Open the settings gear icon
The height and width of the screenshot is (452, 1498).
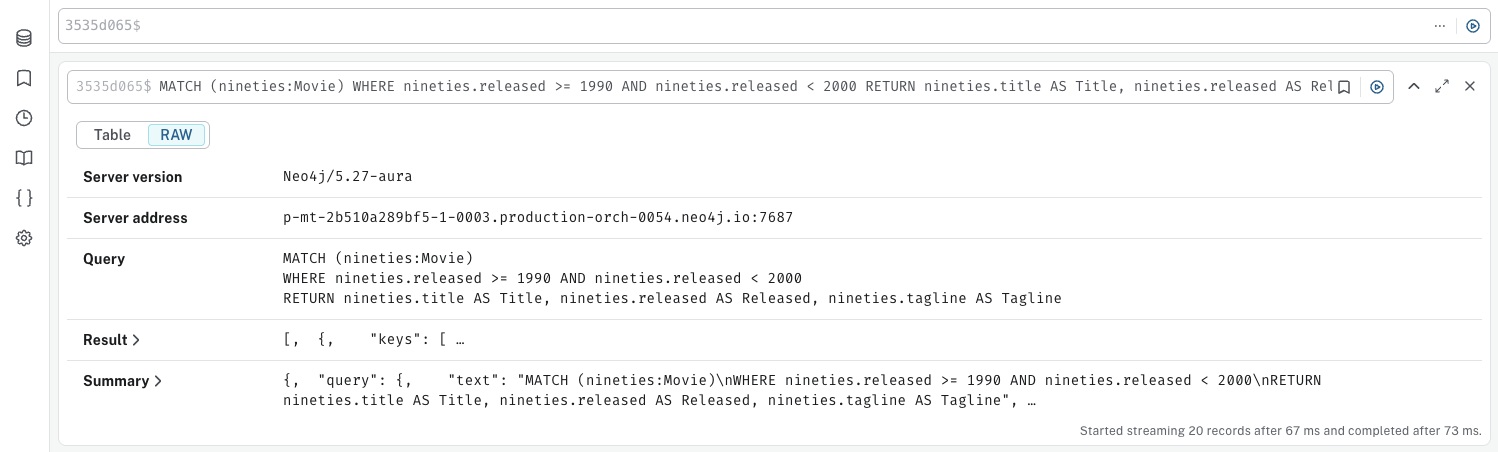(x=24, y=238)
